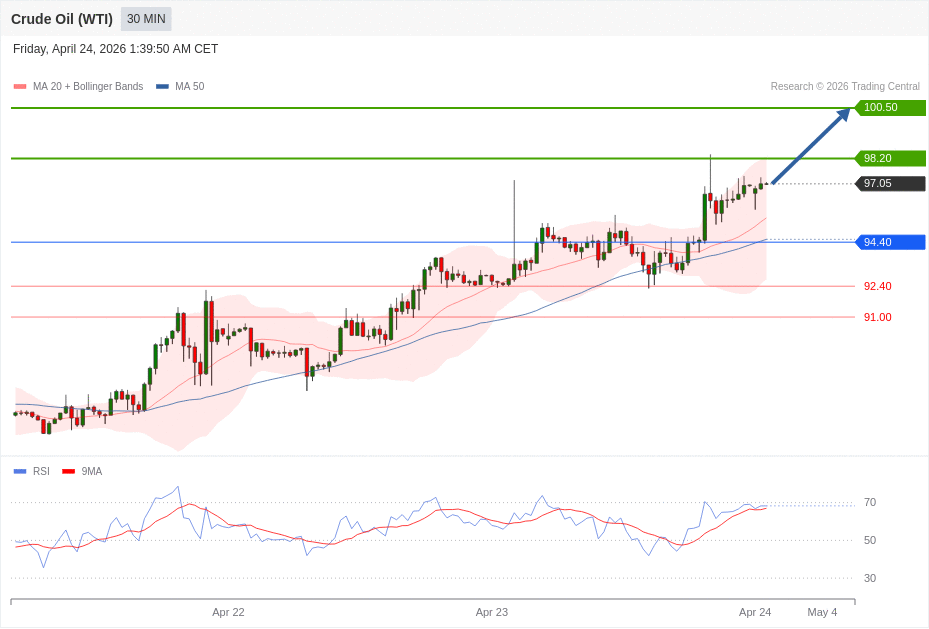Switch to the May 4 date section
This screenshot has height=629, width=929.
click(x=822, y=612)
